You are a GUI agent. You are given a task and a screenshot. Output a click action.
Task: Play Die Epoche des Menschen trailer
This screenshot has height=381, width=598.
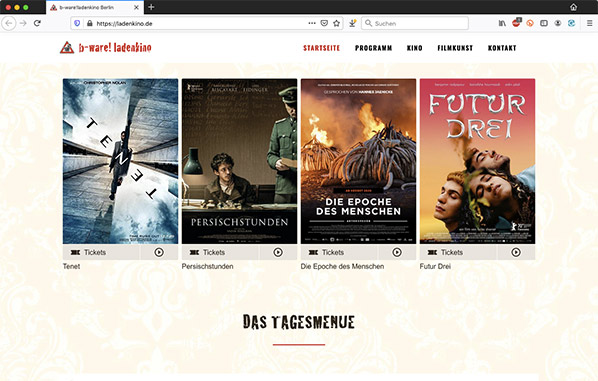click(397, 252)
